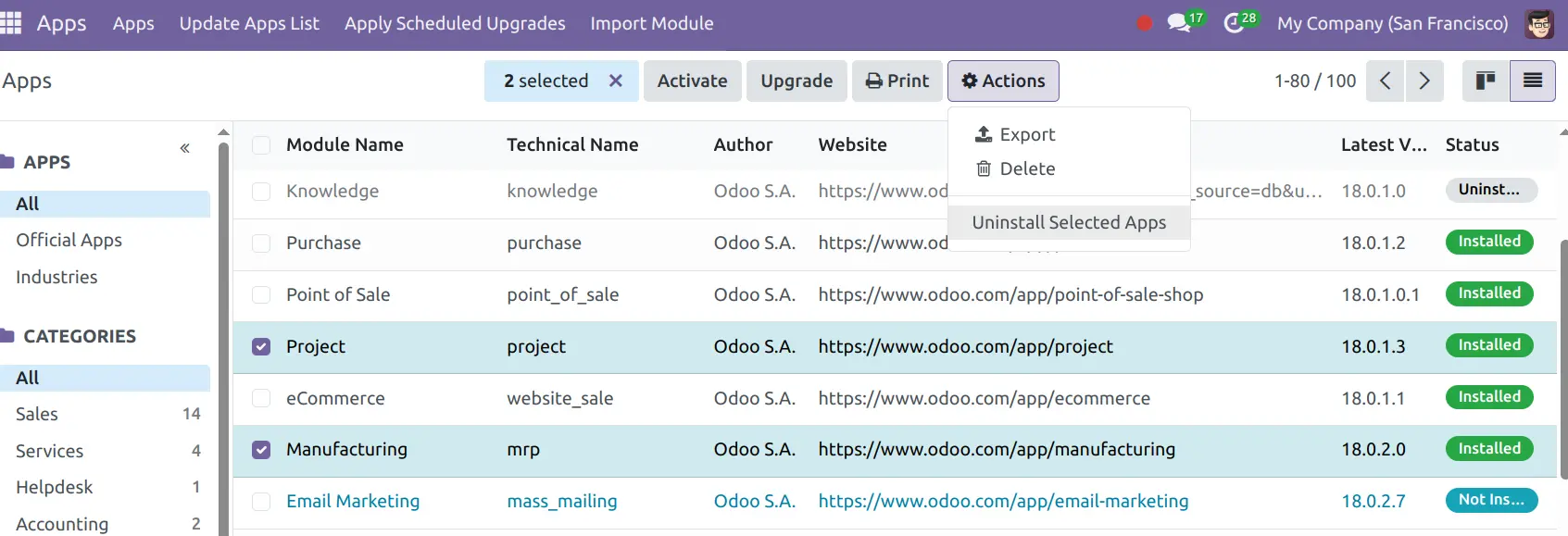This screenshot has height=536, width=1568.
Task: Click the Not Installed badge for Email Marketing
Action: click(x=1491, y=500)
